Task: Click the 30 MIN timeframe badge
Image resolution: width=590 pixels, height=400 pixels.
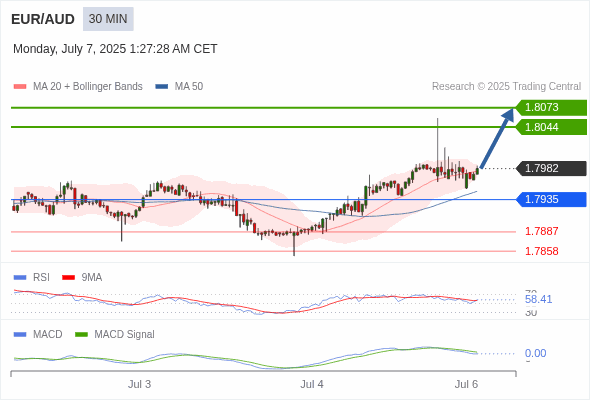Action: coord(108,19)
